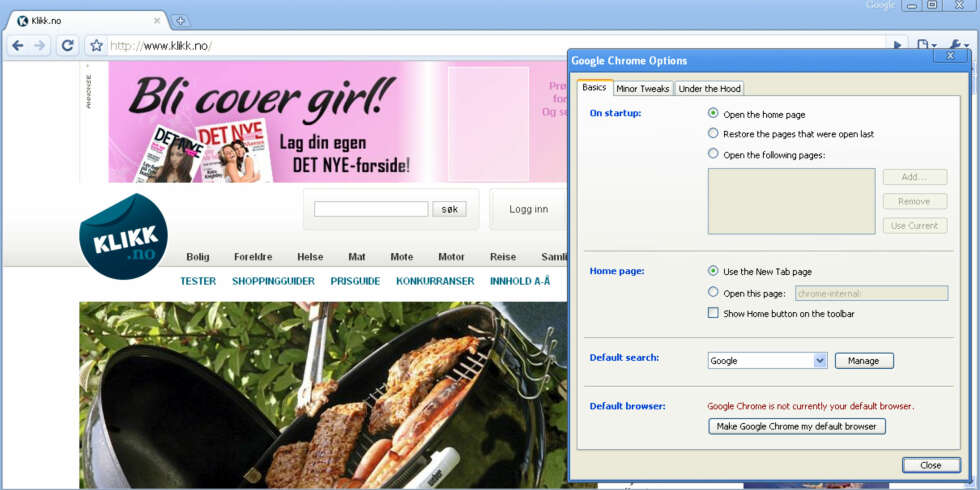Click the Manage search engines button
Viewport: 980px width, 490px height.
click(x=864, y=361)
